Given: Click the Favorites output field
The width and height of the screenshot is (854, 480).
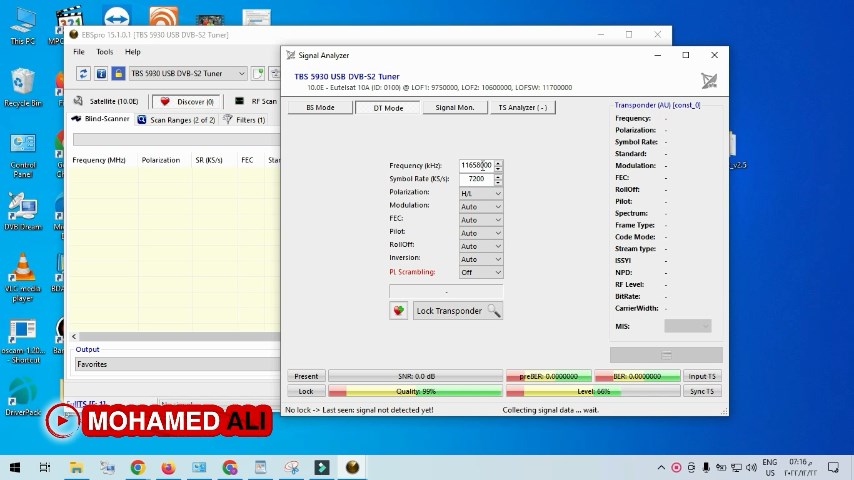Looking at the screenshot, I should tap(177, 364).
